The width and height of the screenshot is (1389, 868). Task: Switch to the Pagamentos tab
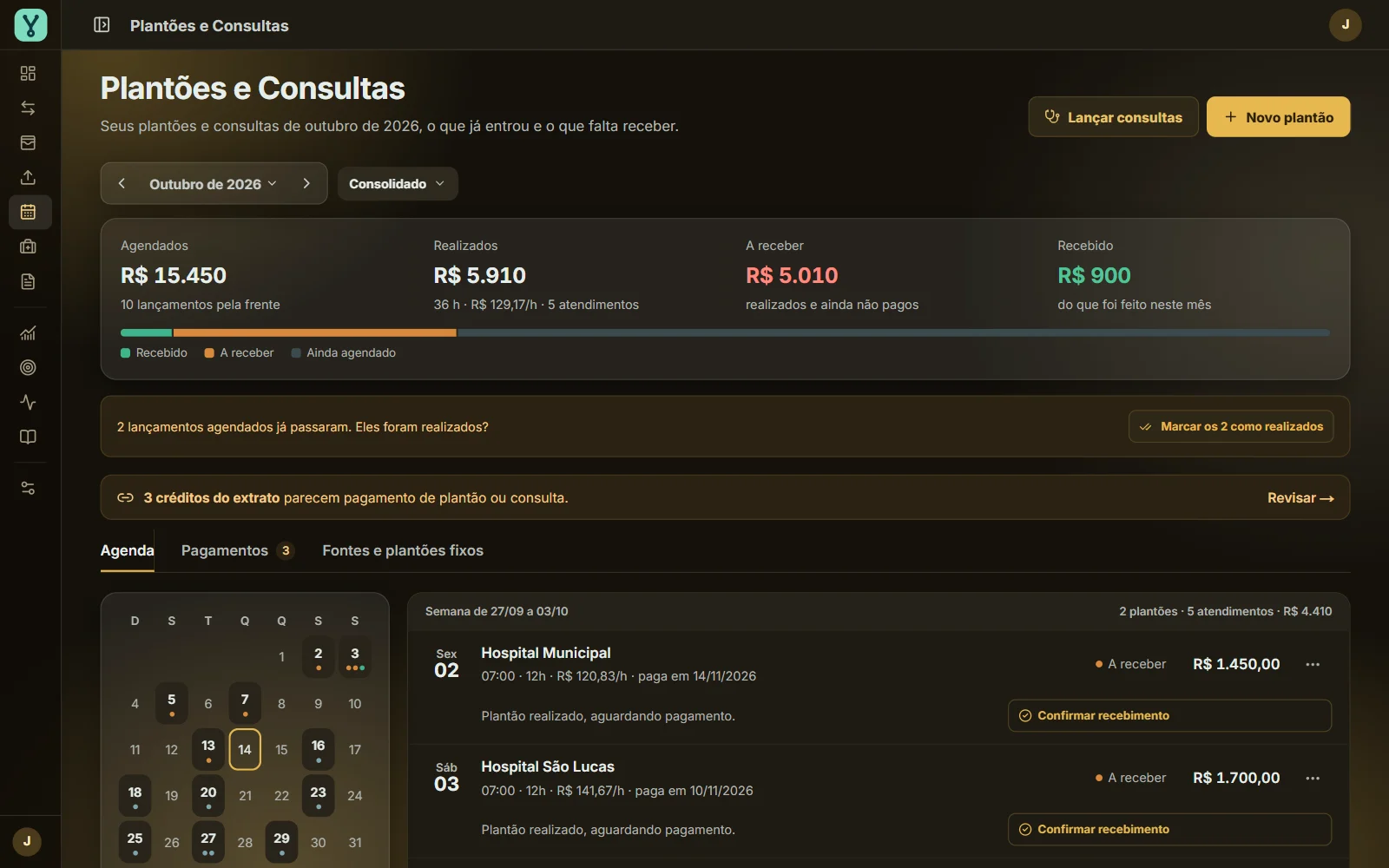click(237, 550)
